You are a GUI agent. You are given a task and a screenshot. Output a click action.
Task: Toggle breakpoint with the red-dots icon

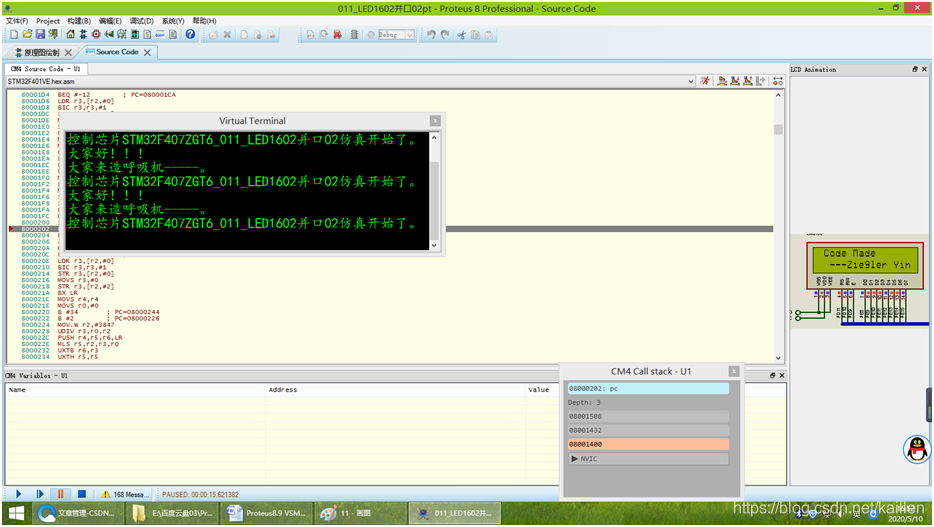778,81
